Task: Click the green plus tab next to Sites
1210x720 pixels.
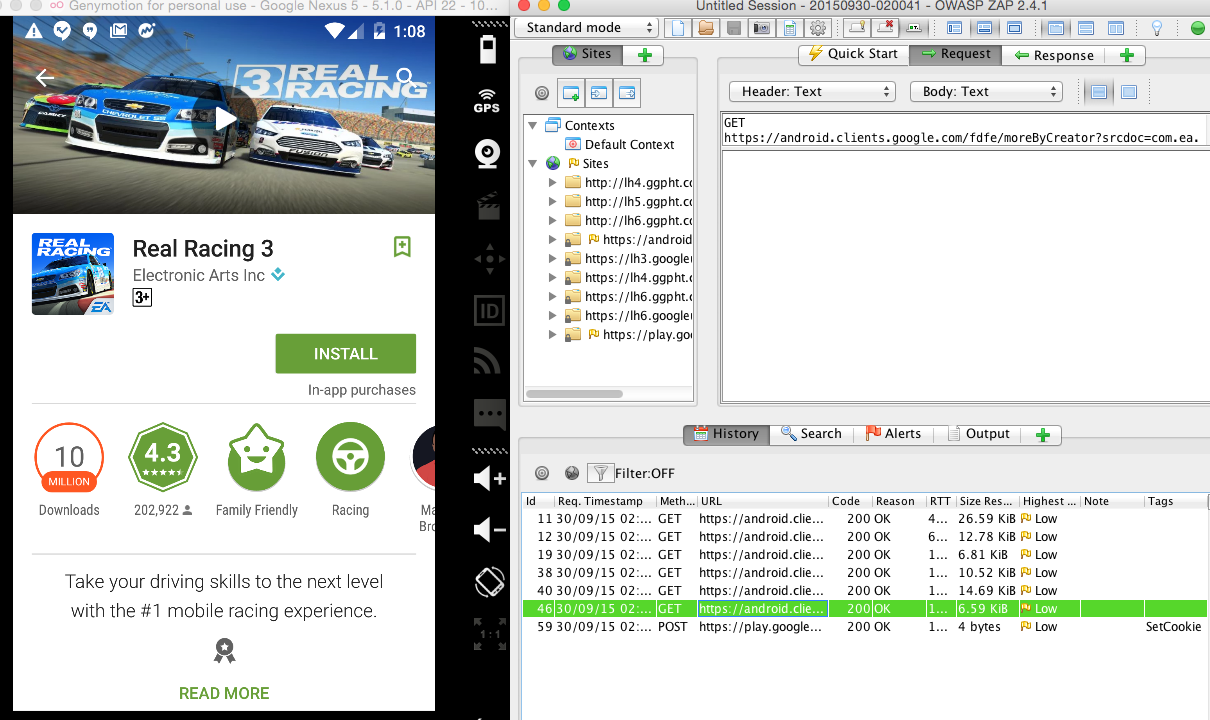Action: [x=644, y=55]
